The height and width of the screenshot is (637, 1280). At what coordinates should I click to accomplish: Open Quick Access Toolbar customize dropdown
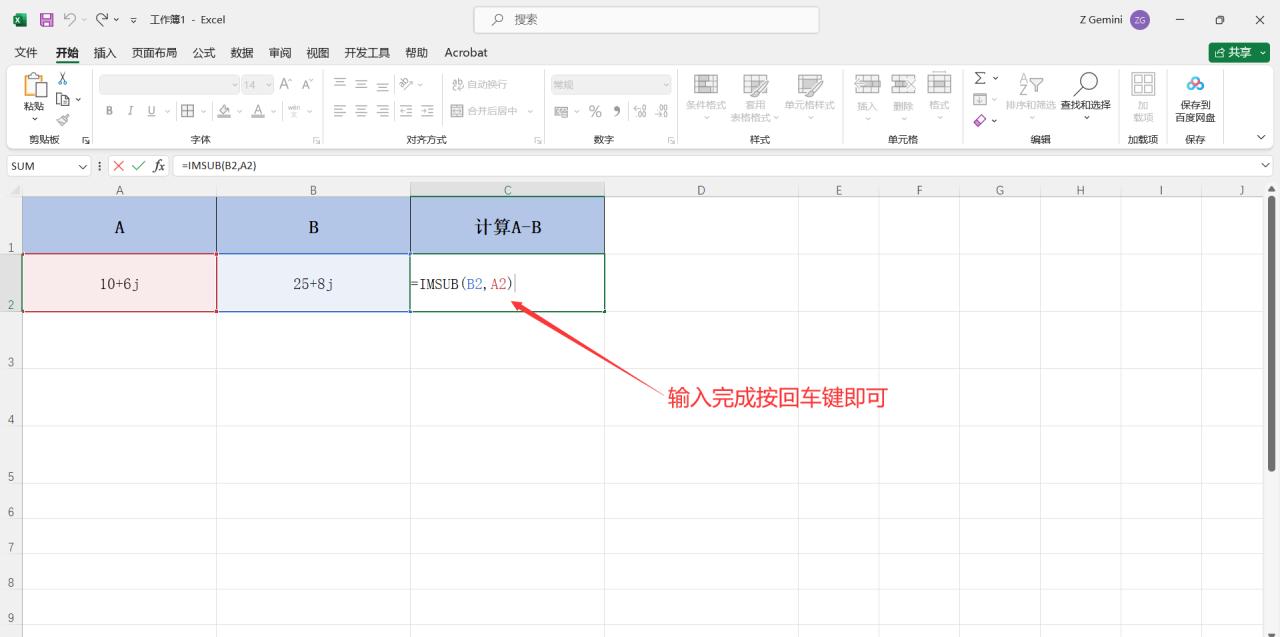click(x=133, y=20)
